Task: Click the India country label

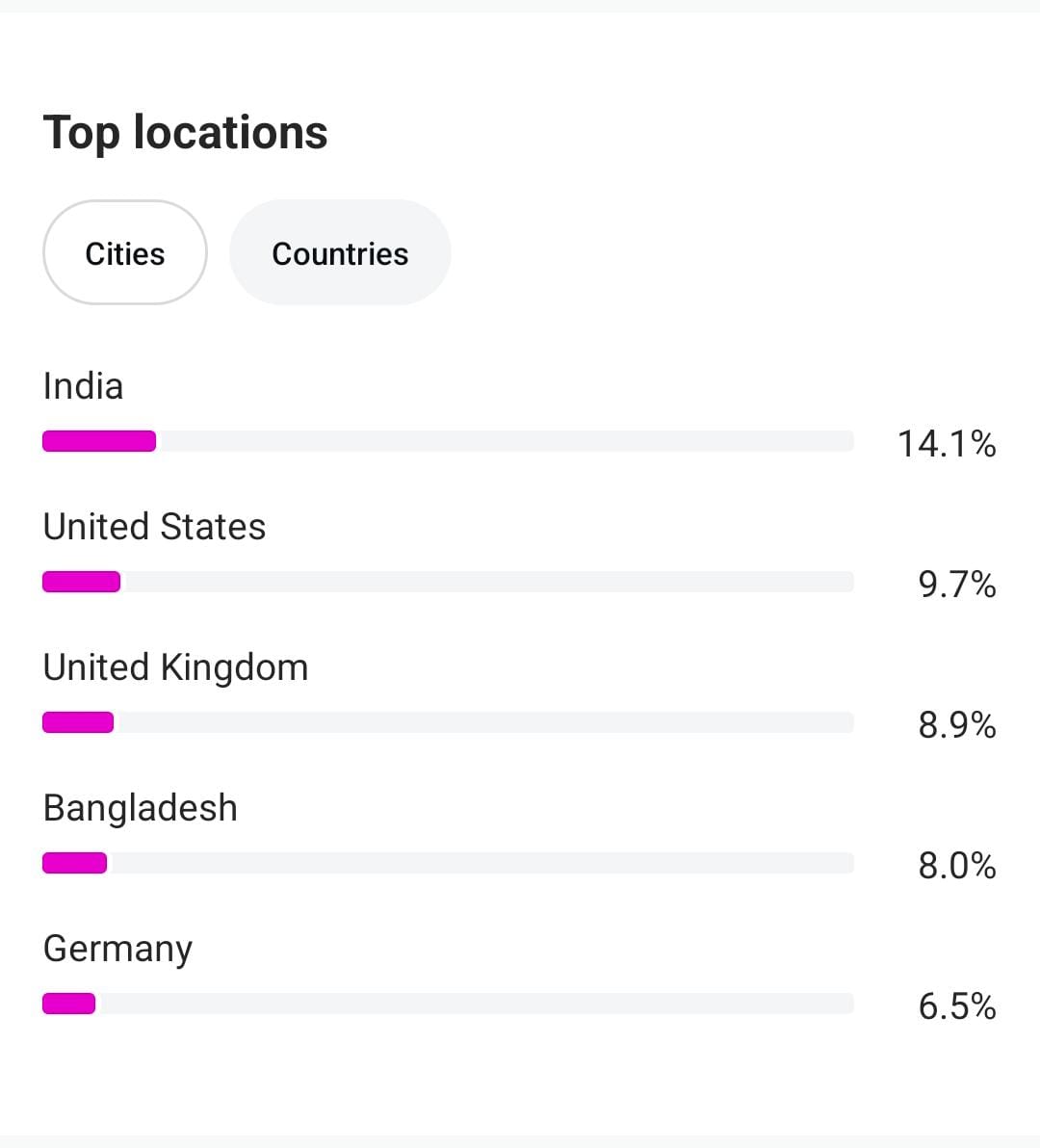Action: point(84,386)
